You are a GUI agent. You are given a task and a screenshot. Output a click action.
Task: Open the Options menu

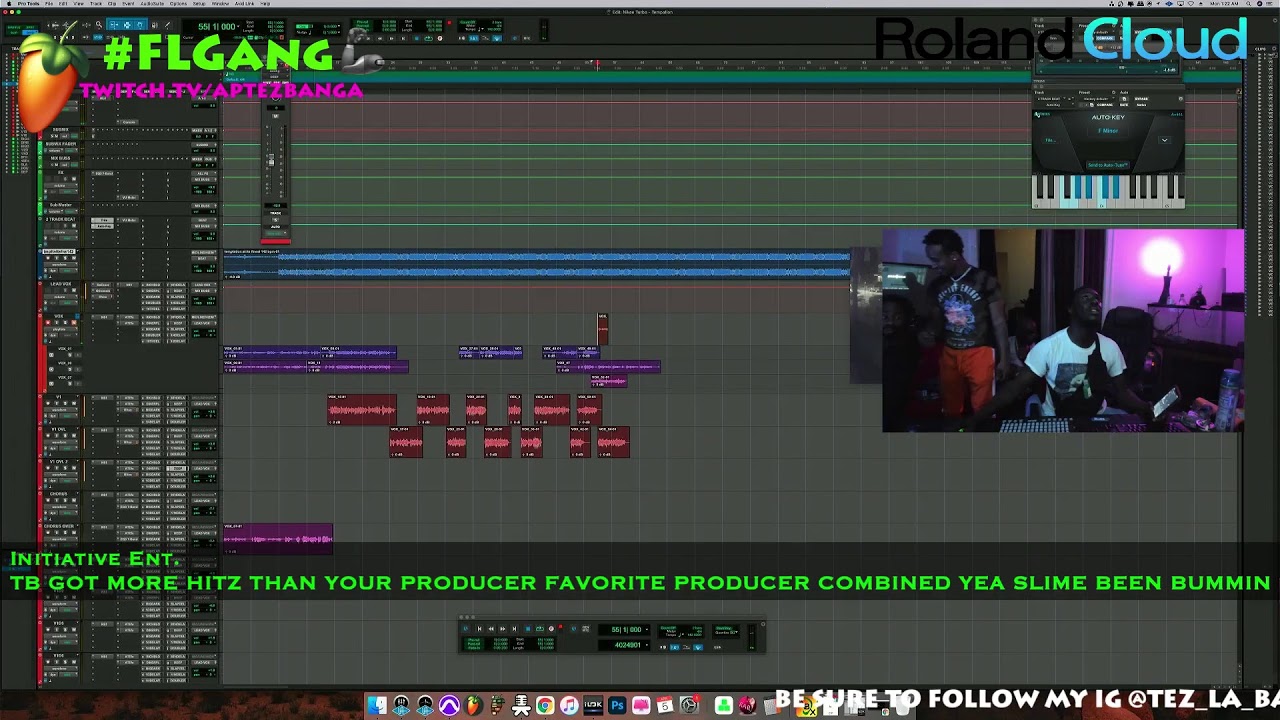point(178,4)
